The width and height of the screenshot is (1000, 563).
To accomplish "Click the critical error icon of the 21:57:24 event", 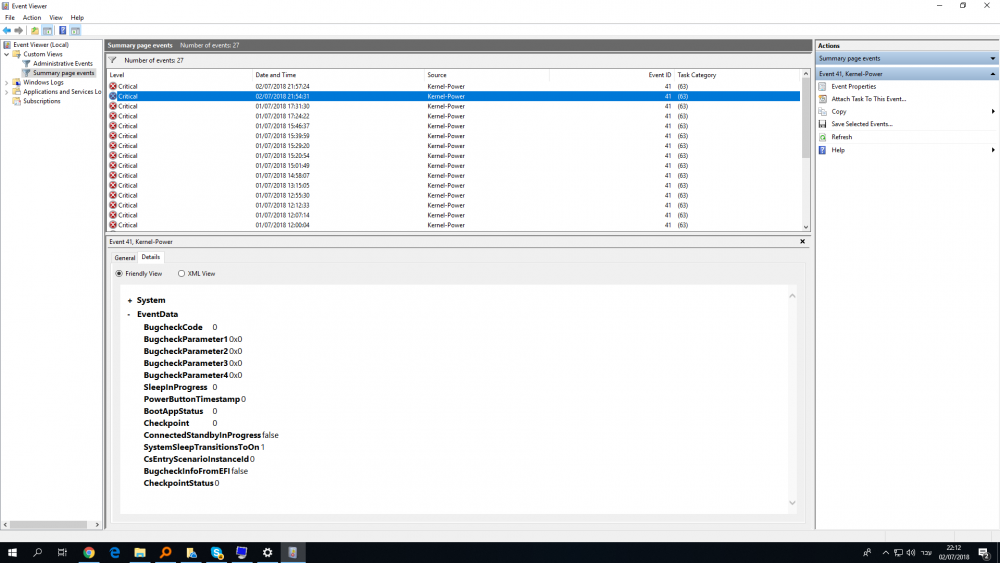I will pos(113,86).
